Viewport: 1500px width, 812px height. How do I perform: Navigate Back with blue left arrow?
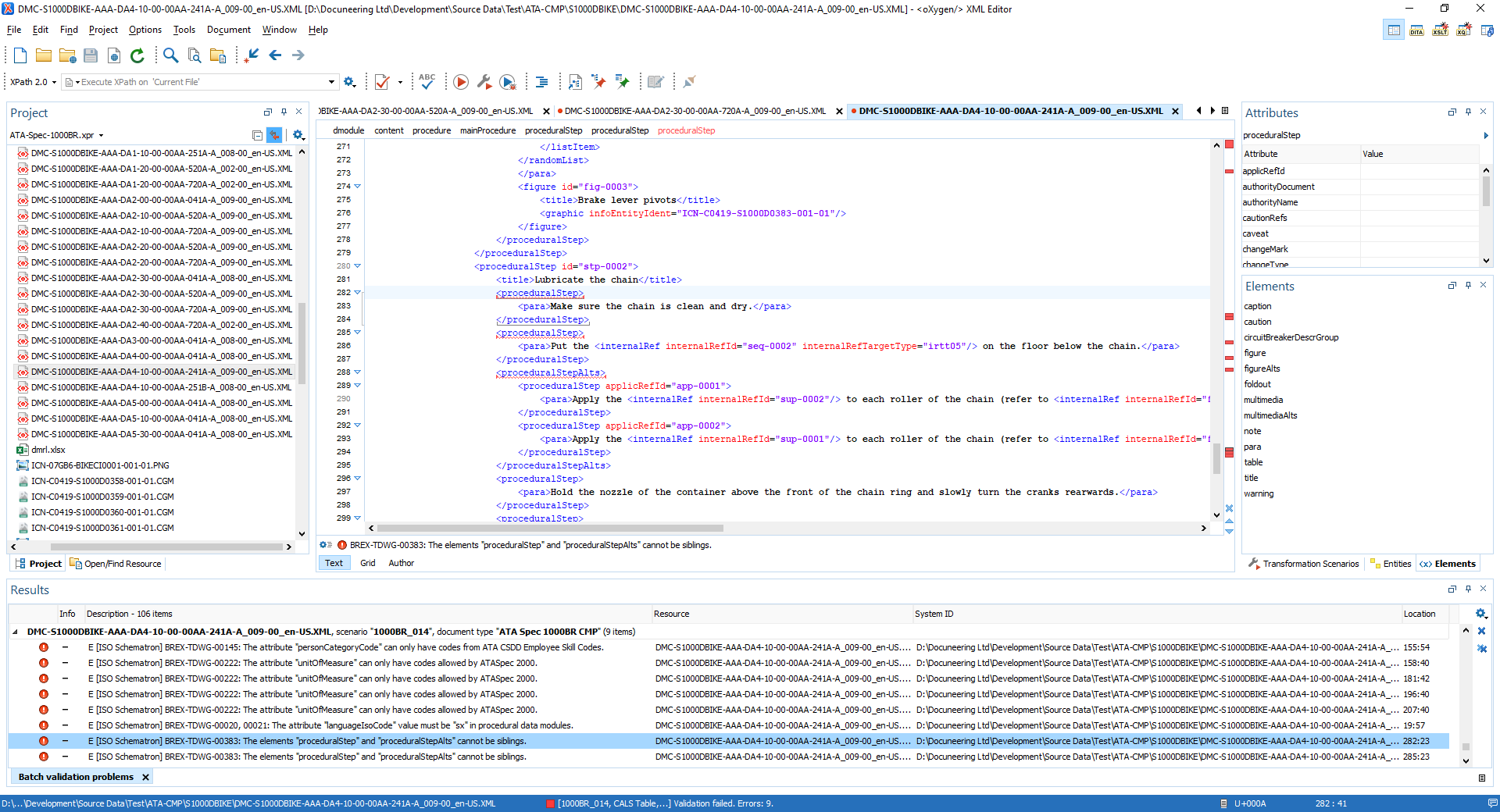point(275,55)
